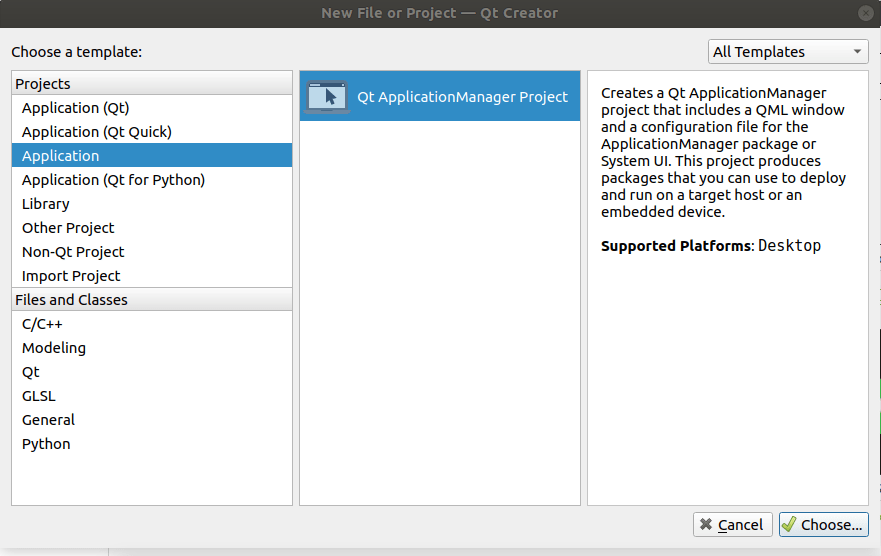Select Application (Qt Quick) category
Image resolution: width=881 pixels, height=556 pixels.
tap(96, 132)
